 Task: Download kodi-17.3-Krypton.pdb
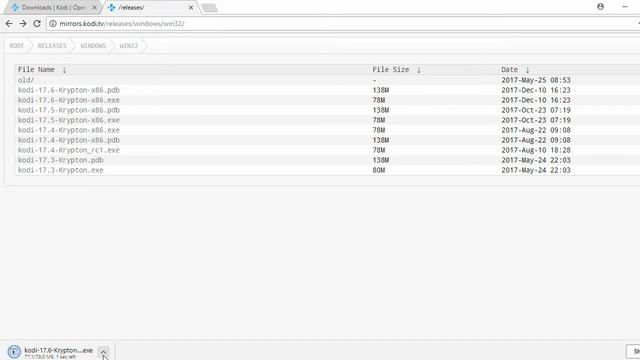(60, 160)
